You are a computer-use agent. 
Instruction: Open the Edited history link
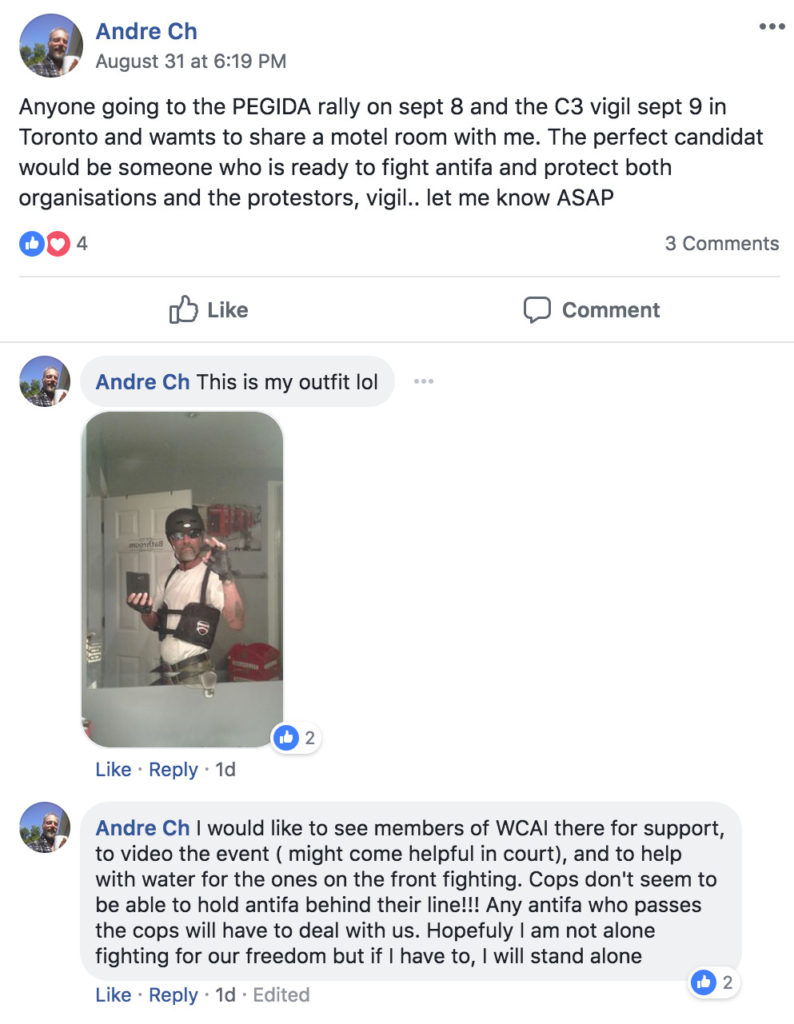coord(281,995)
